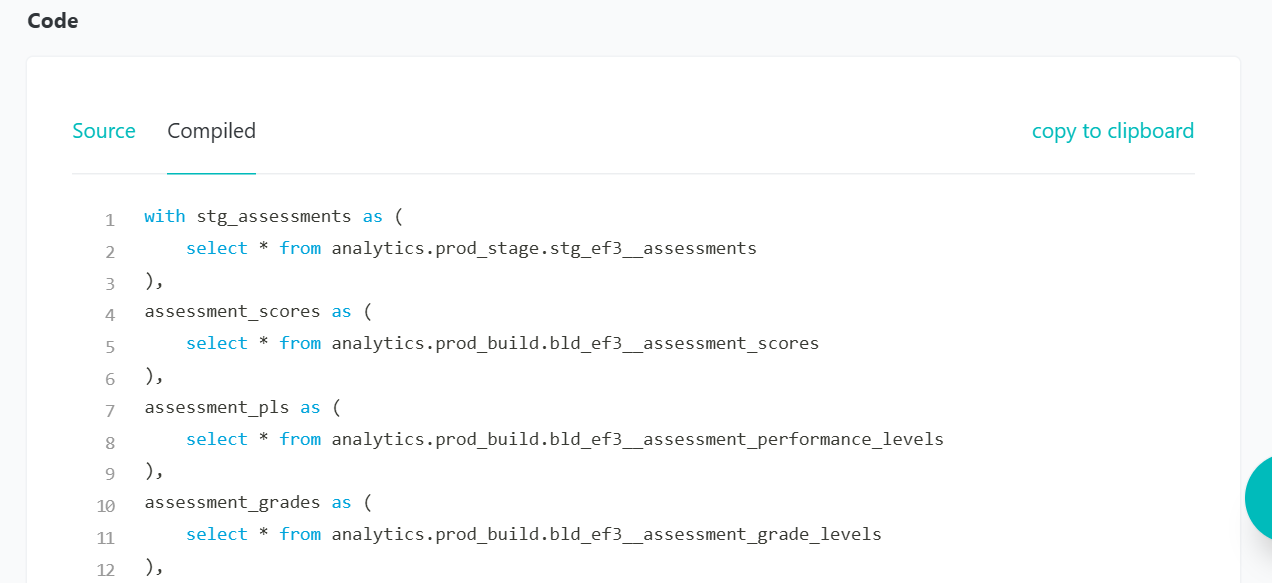
Task: Click the Code panel heading
Action: (52, 20)
